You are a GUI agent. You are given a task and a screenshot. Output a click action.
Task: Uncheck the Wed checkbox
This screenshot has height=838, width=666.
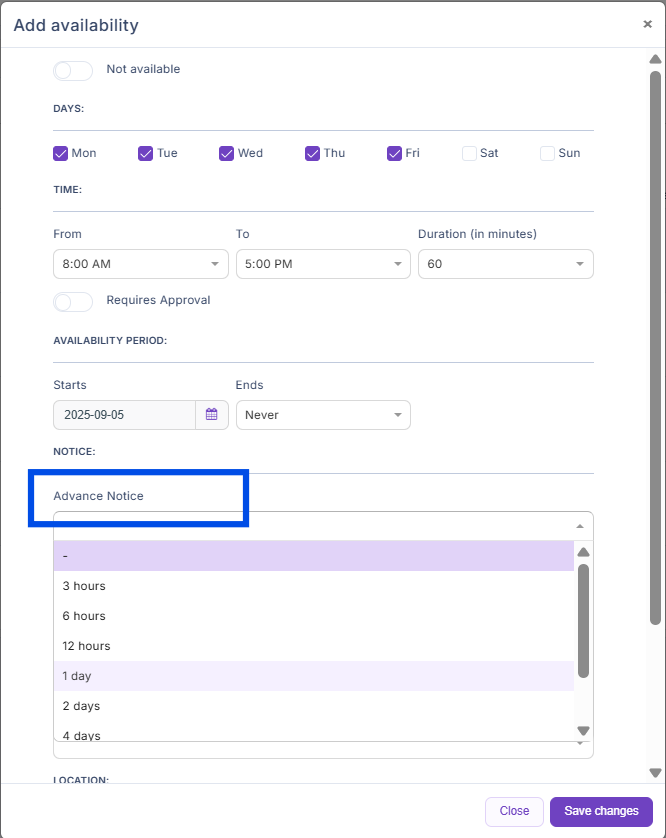tap(226, 153)
